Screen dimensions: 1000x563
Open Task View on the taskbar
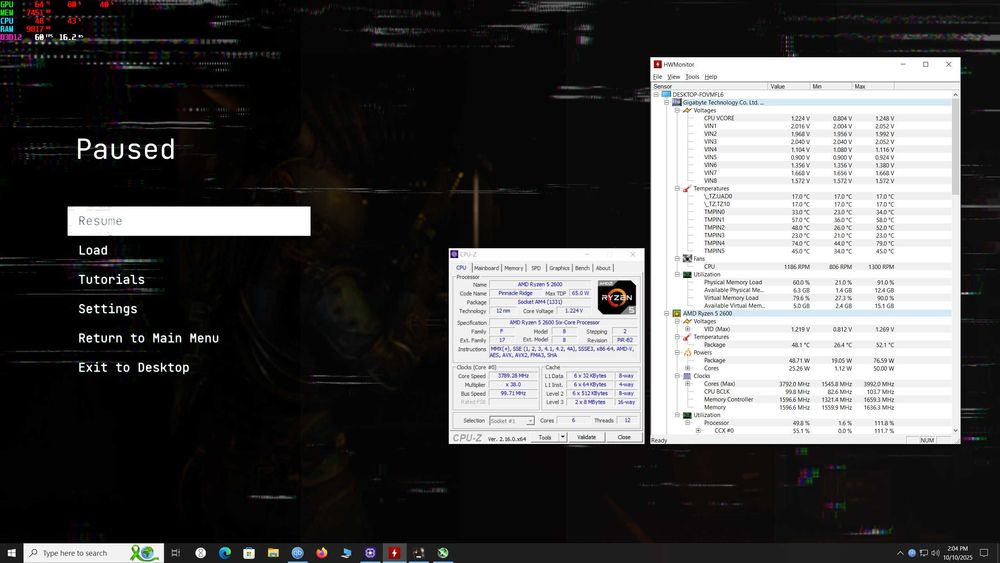tap(176, 553)
